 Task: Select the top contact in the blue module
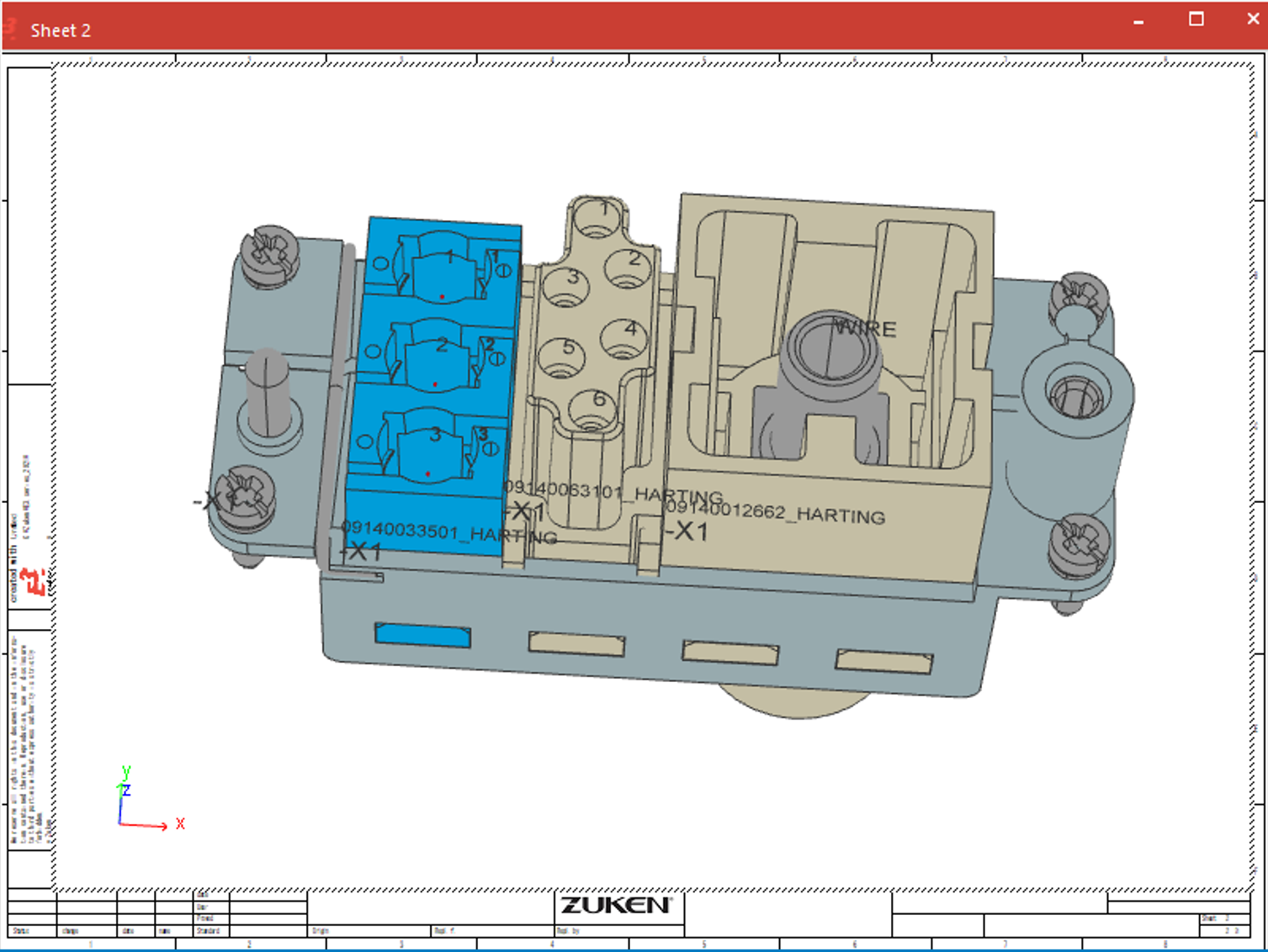tap(442, 269)
